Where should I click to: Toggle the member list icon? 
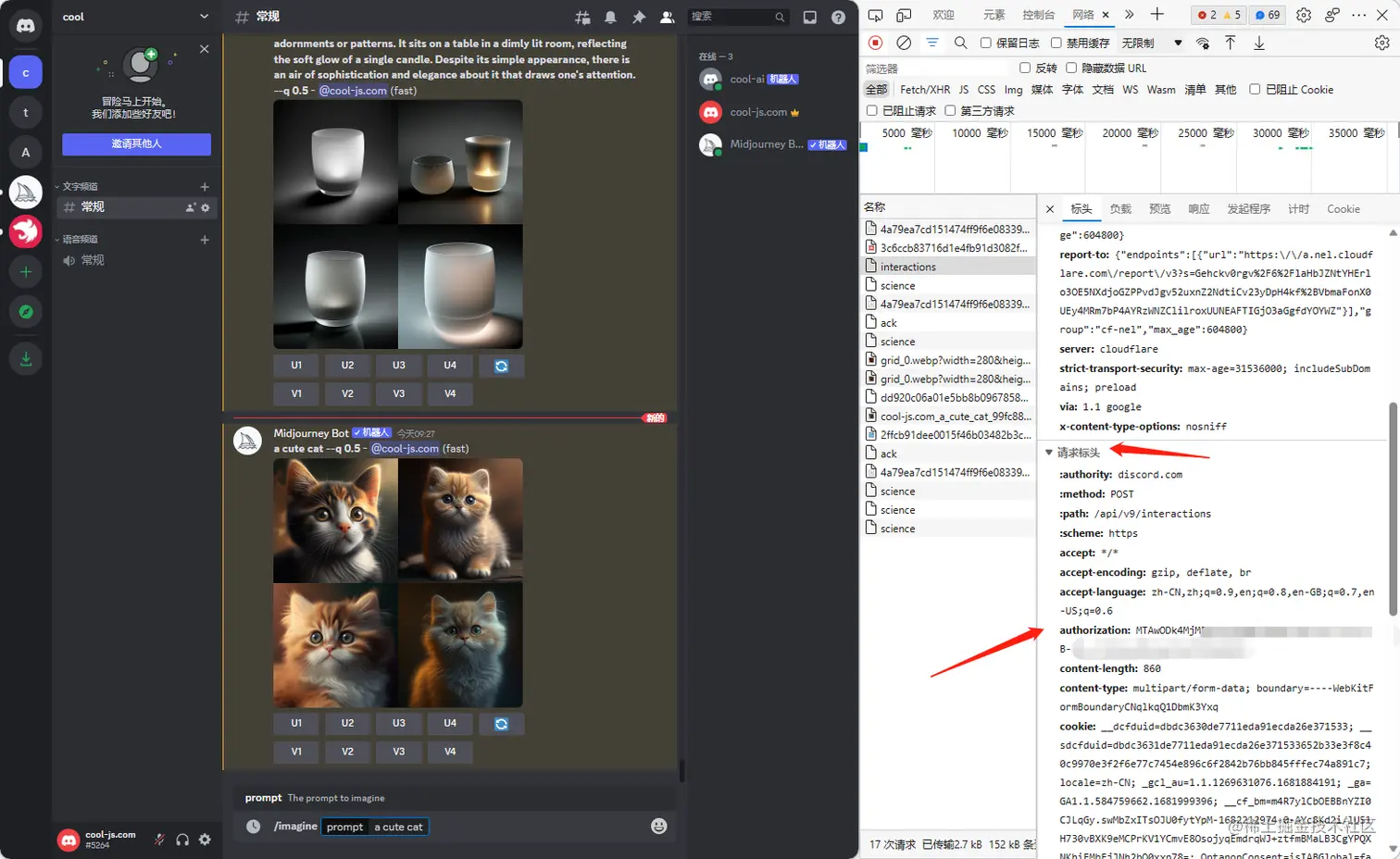pos(667,17)
